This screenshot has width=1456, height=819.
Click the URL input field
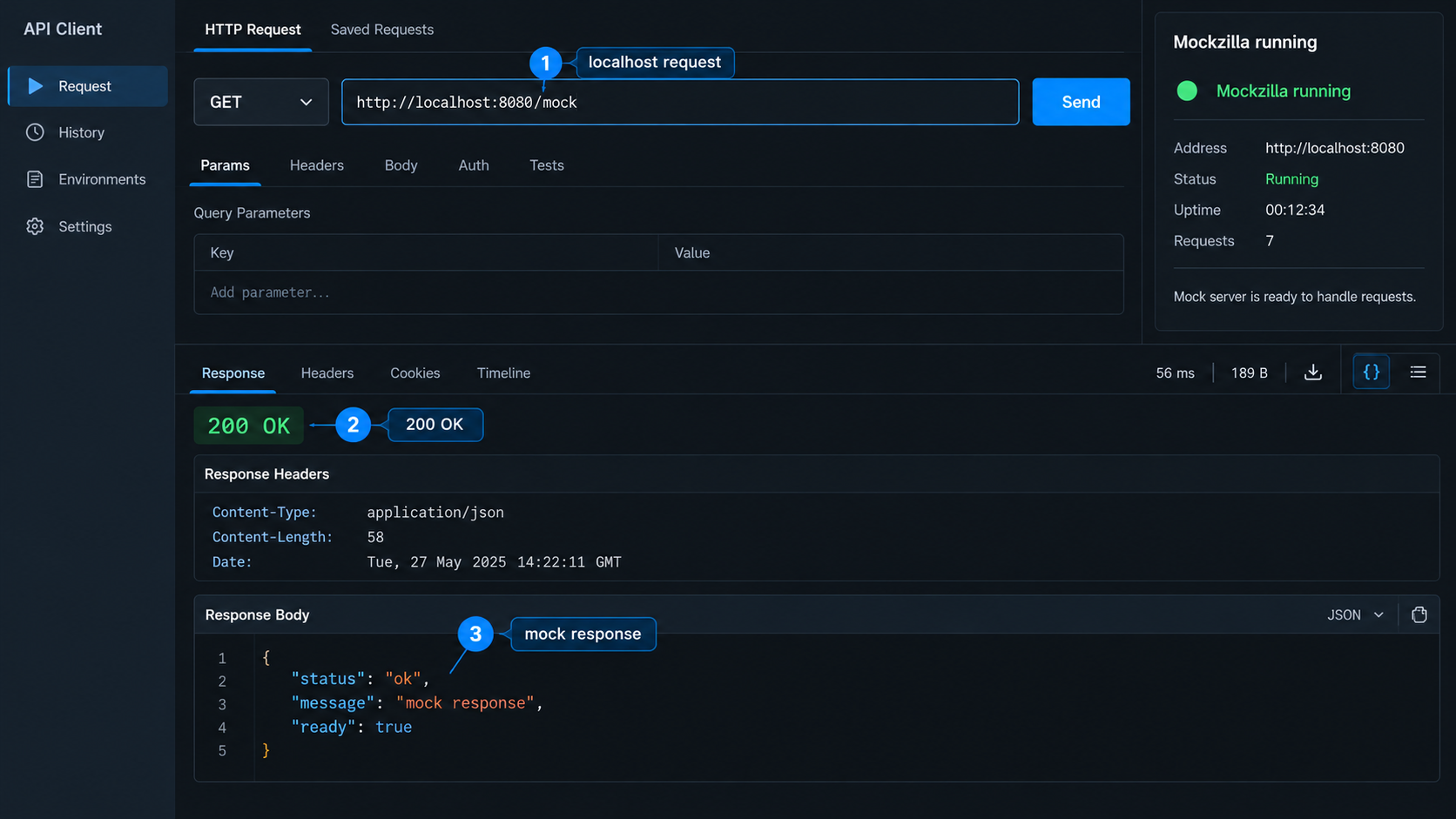pos(680,102)
